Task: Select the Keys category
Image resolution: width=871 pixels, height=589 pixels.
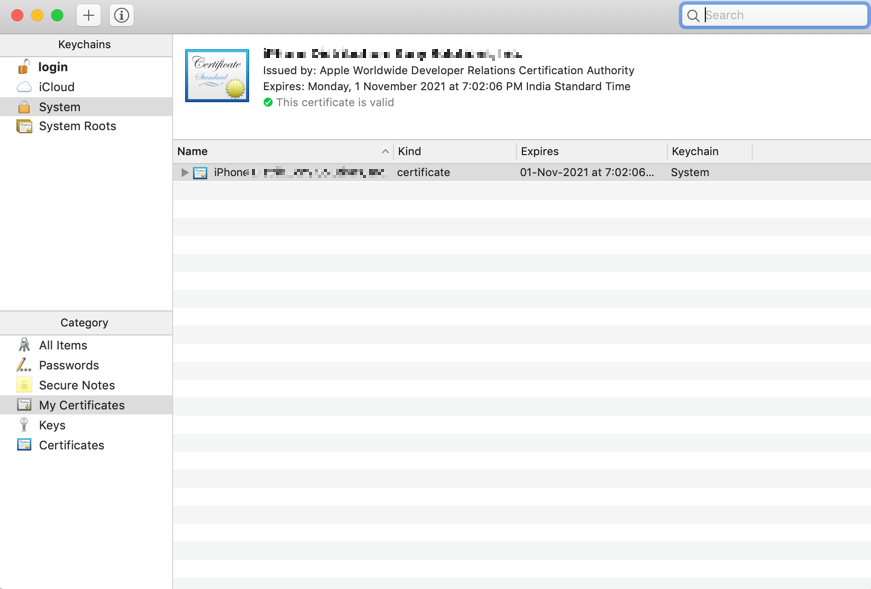Action: click(52, 425)
